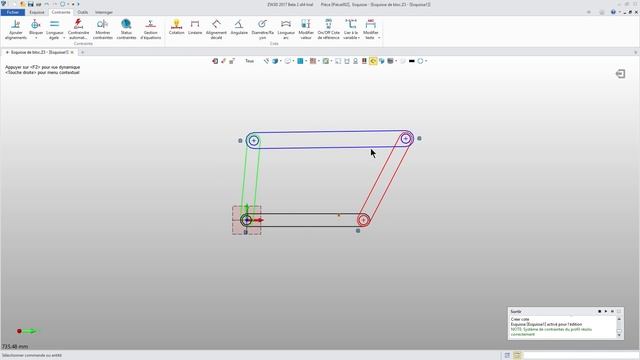Click the help icon in title bar
The image size is (640, 360).
click(x=613, y=12)
